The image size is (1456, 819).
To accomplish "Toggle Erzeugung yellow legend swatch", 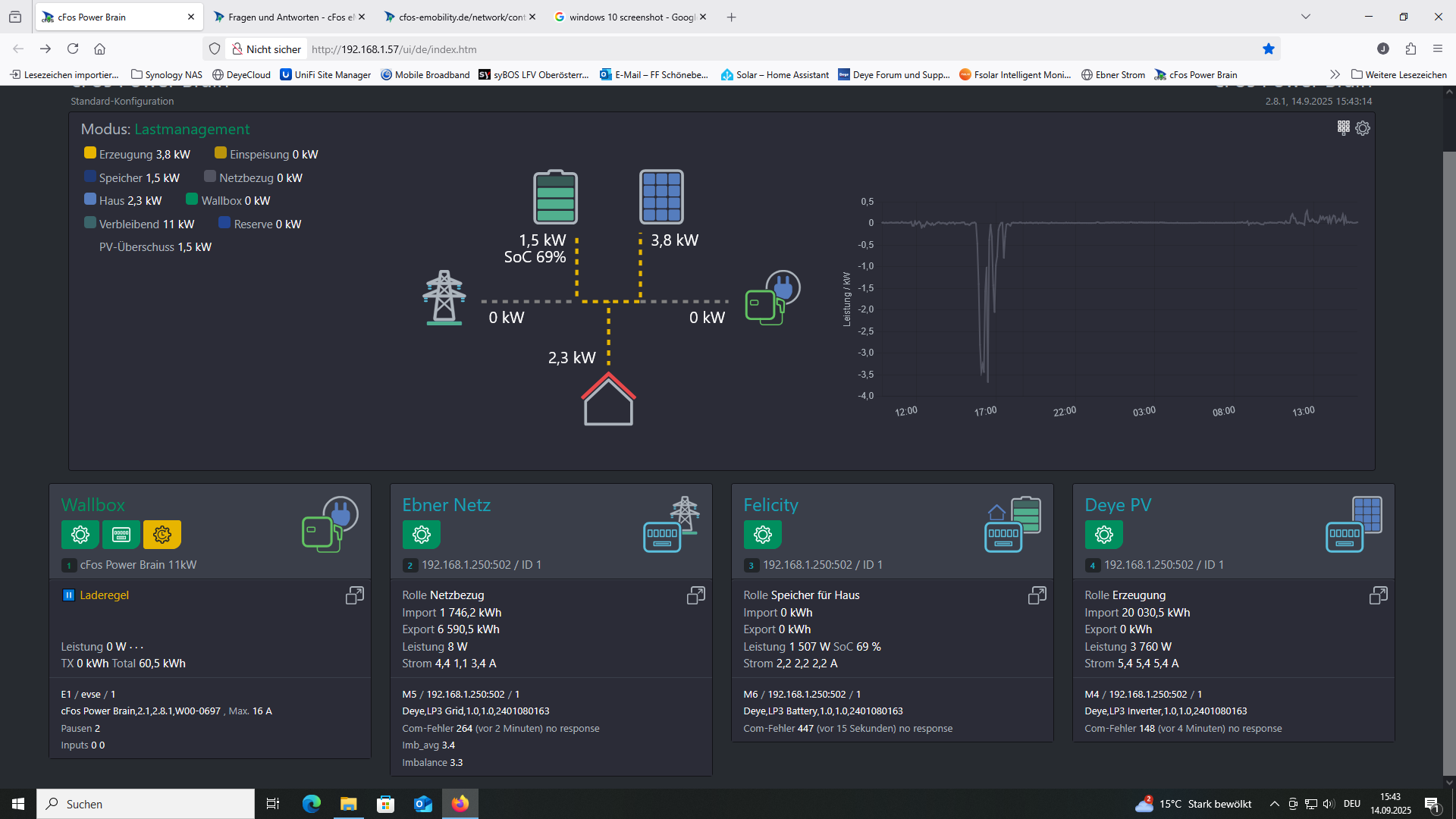I will point(89,153).
